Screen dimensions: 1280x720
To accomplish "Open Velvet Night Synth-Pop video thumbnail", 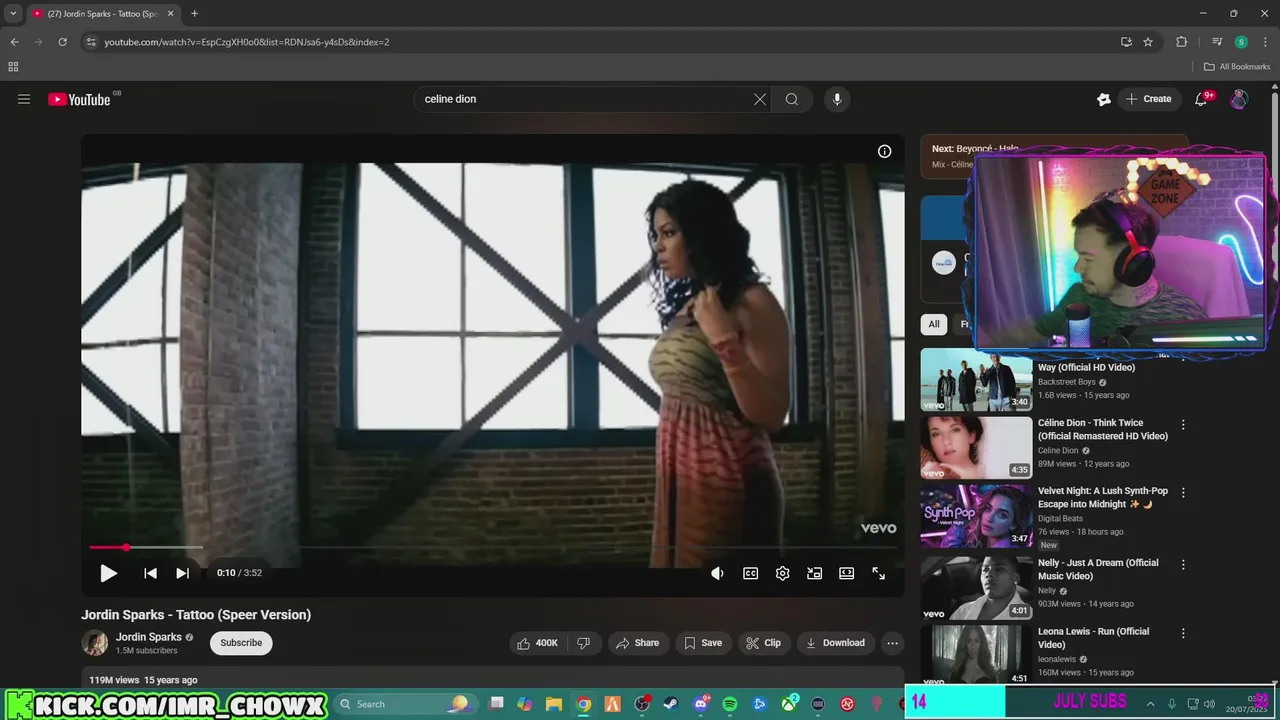I will pos(976,516).
